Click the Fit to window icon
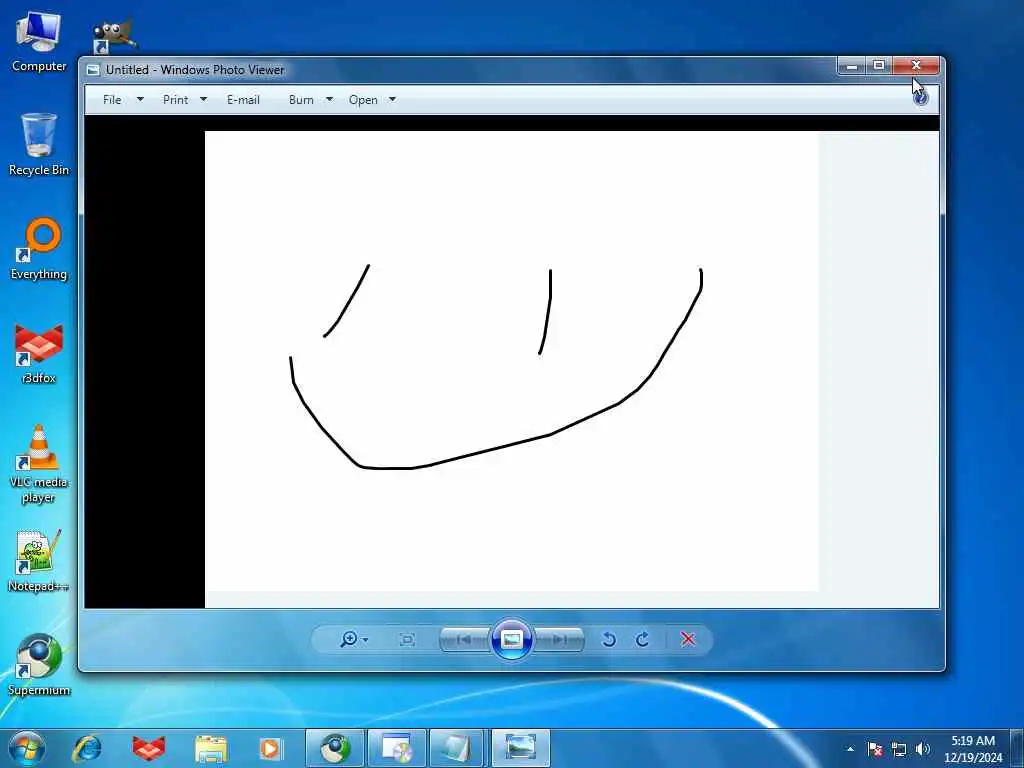This screenshot has width=1024, height=768. coord(407,639)
